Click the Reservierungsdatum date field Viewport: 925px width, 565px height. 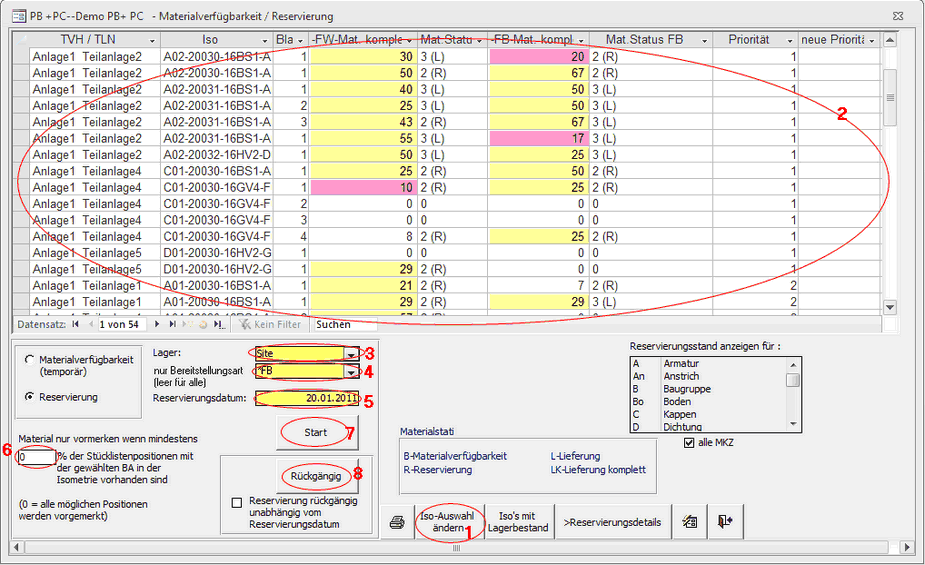[x=306, y=398]
